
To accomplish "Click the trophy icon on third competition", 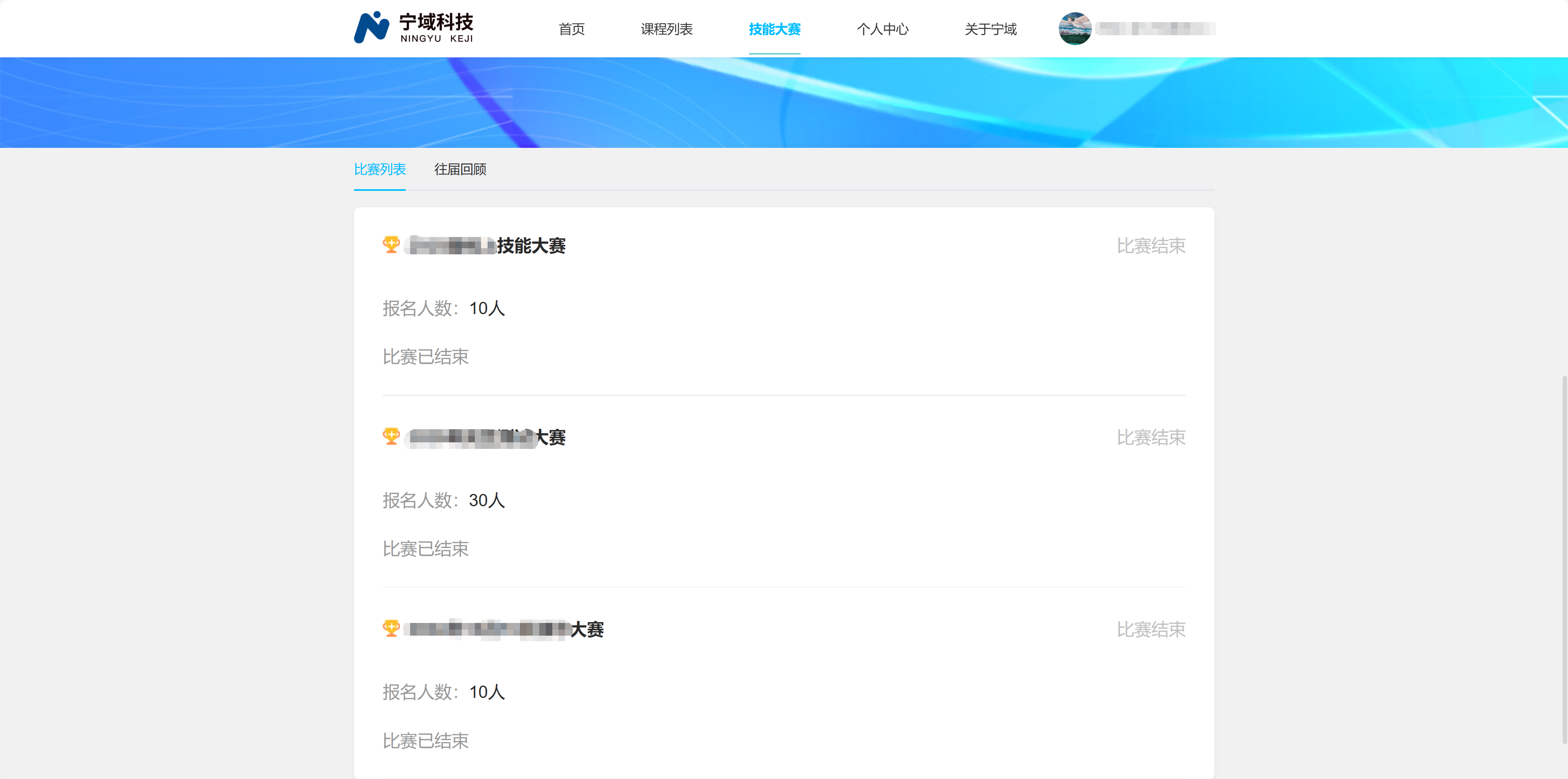I will click(391, 629).
